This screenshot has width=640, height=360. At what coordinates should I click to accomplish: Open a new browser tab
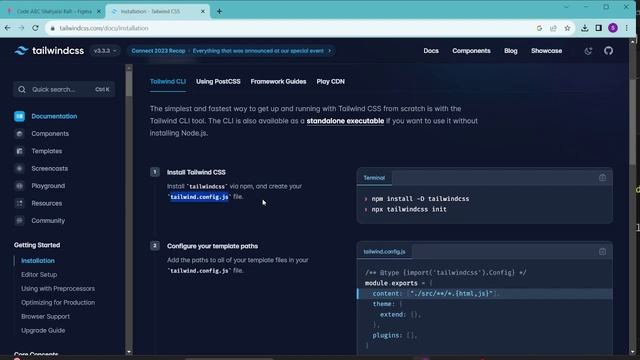[x=219, y=11]
